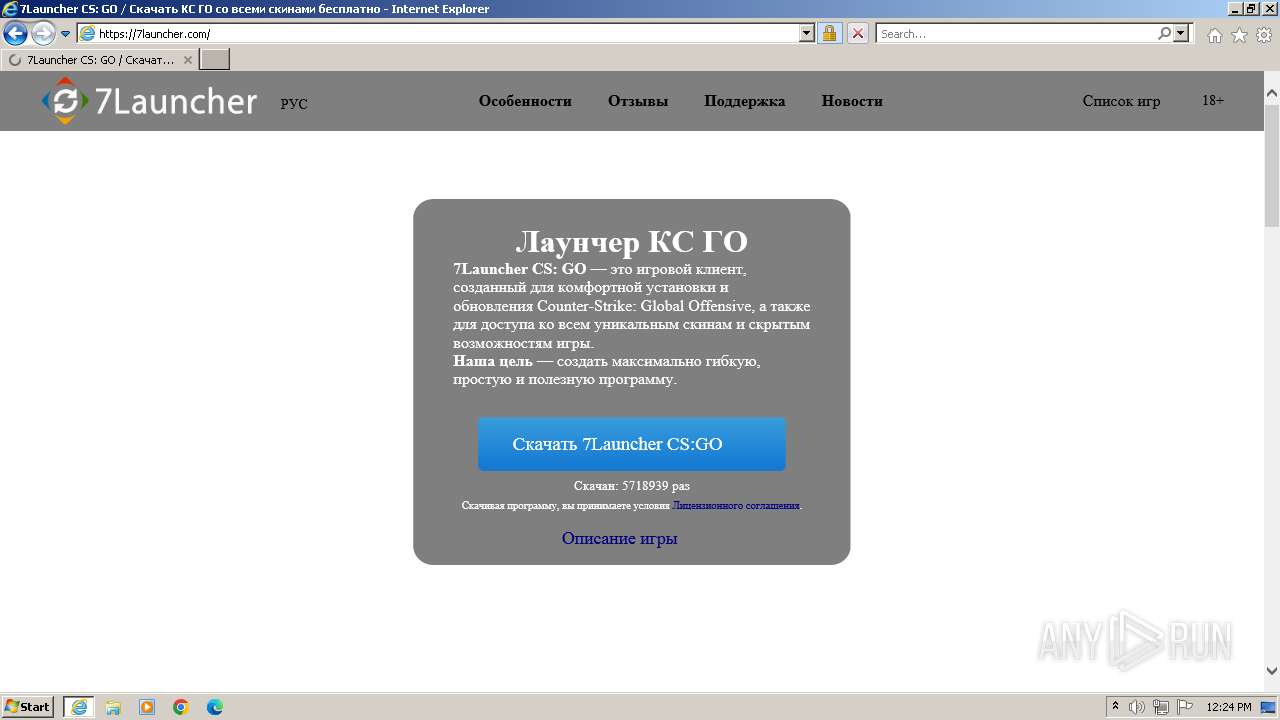This screenshot has height=720, width=1280.
Task: Stop loading with the red X button
Action: [x=858, y=33]
